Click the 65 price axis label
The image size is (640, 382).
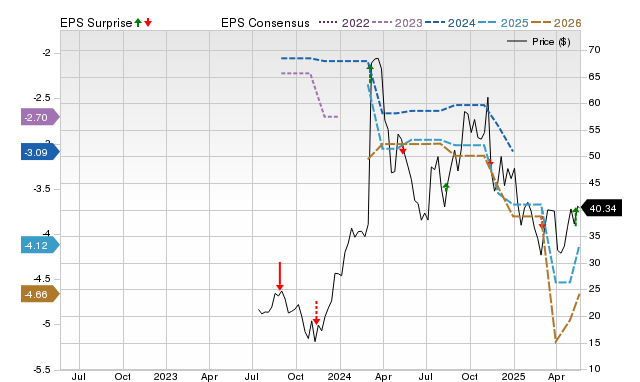pyautogui.click(x=594, y=77)
